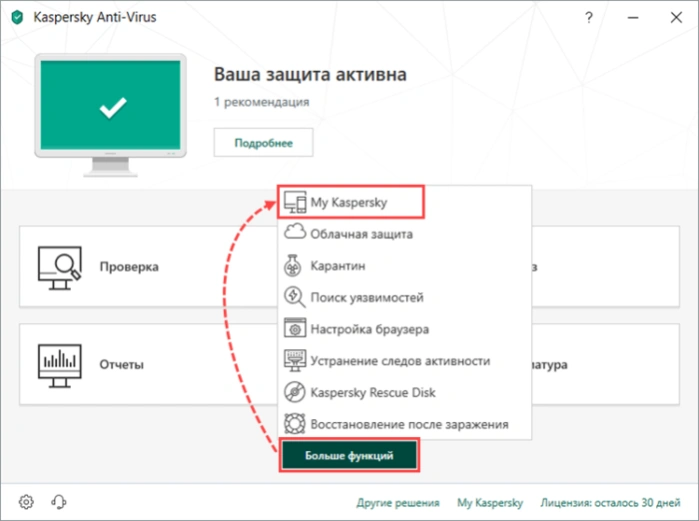
Task: Open the Support headset icon
Action: tap(58, 502)
